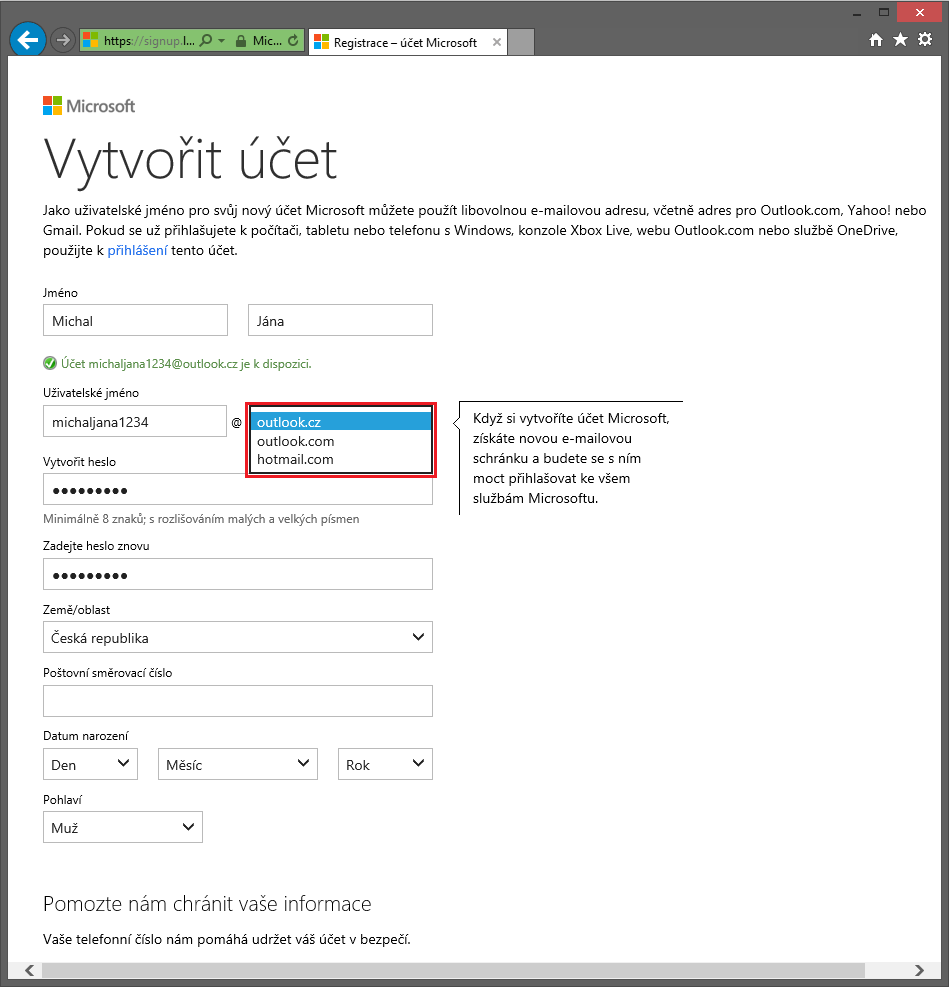Click the search magnifier in the address bar
The height and width of the screenshot is (987, 949).
point(207,41)
